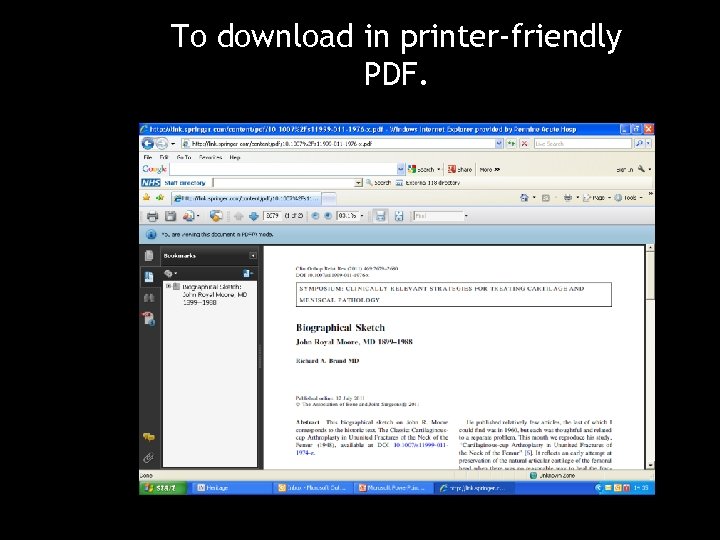The width and height of the screenshot is (720, 540).
Task: Click the Add to Favorites star-plus icon
Action: point(160,197)
